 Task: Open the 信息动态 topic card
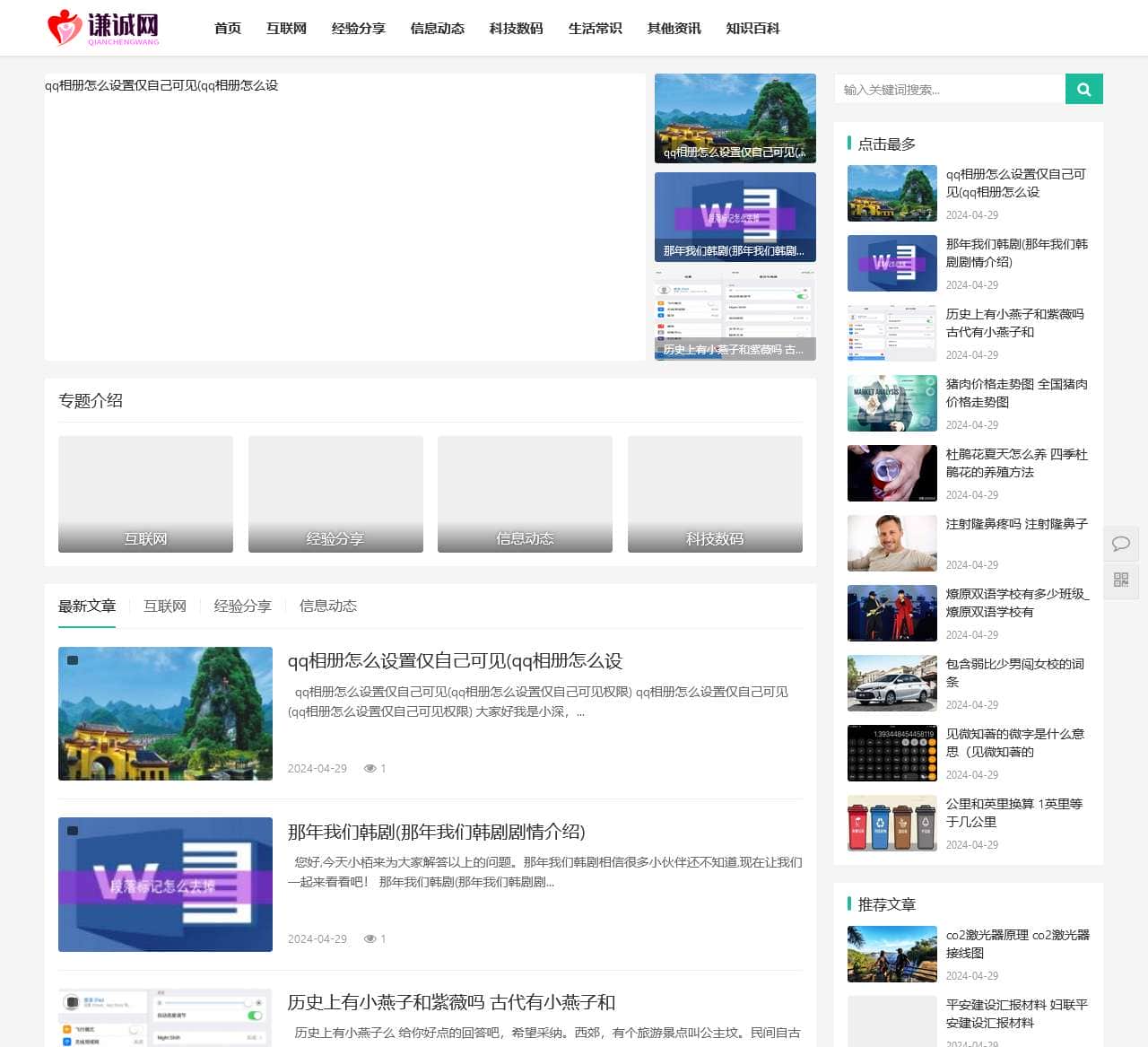pyautogui.click(x=525, y=494)
